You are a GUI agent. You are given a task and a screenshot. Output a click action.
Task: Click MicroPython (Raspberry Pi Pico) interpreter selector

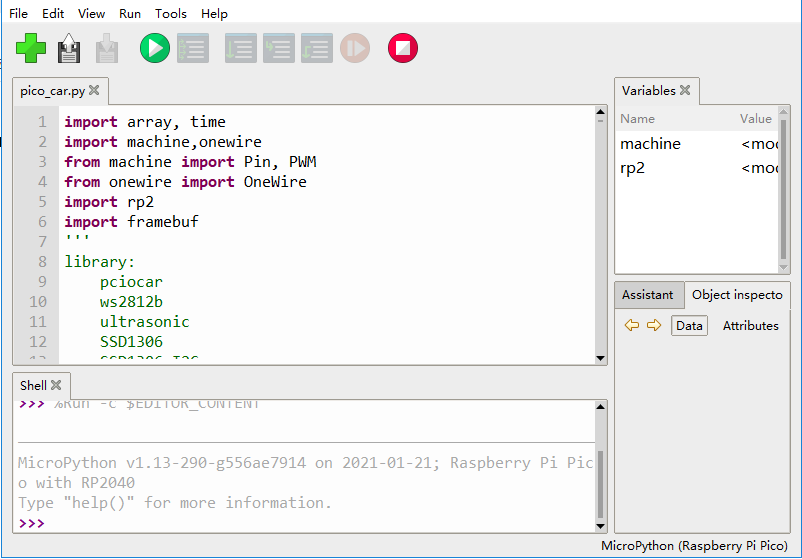coord(694,546)
